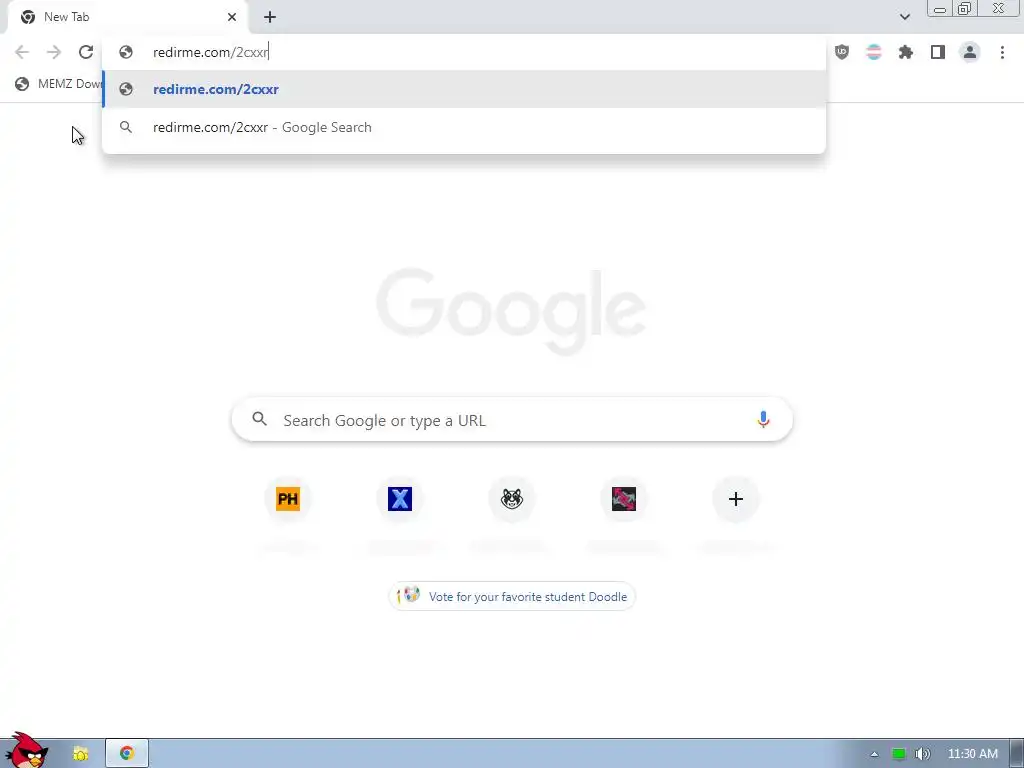Open the green system tray icon

(899, 754)
